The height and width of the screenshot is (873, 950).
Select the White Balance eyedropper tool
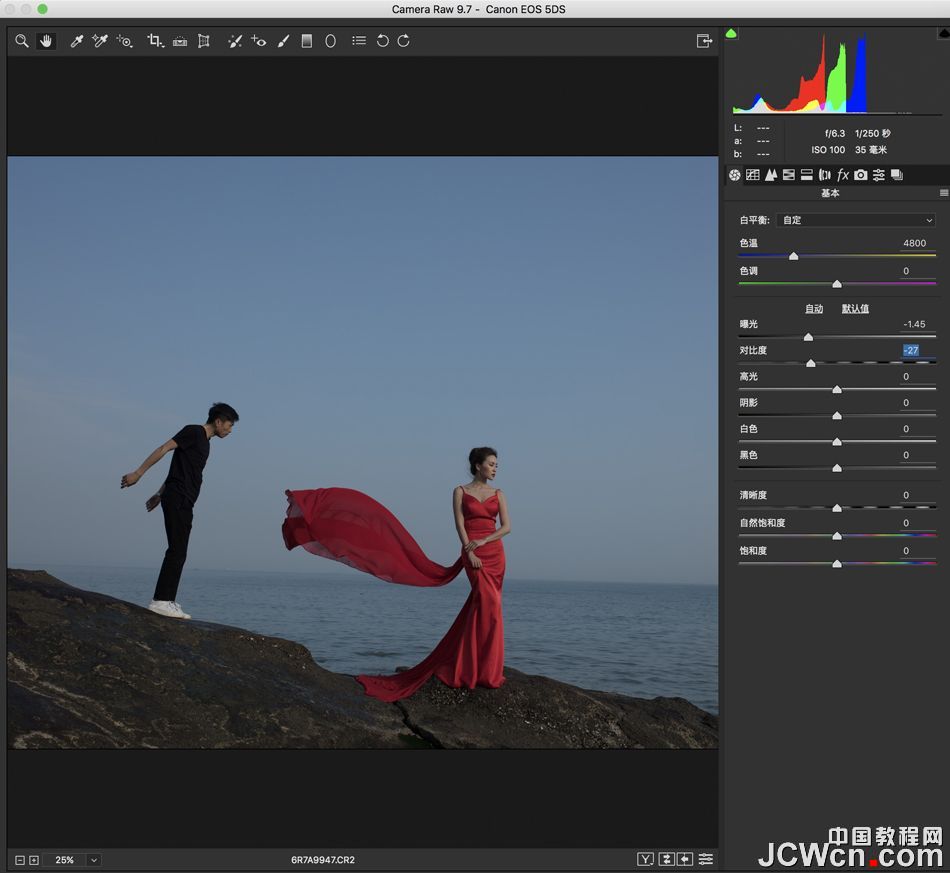(76, 41)
